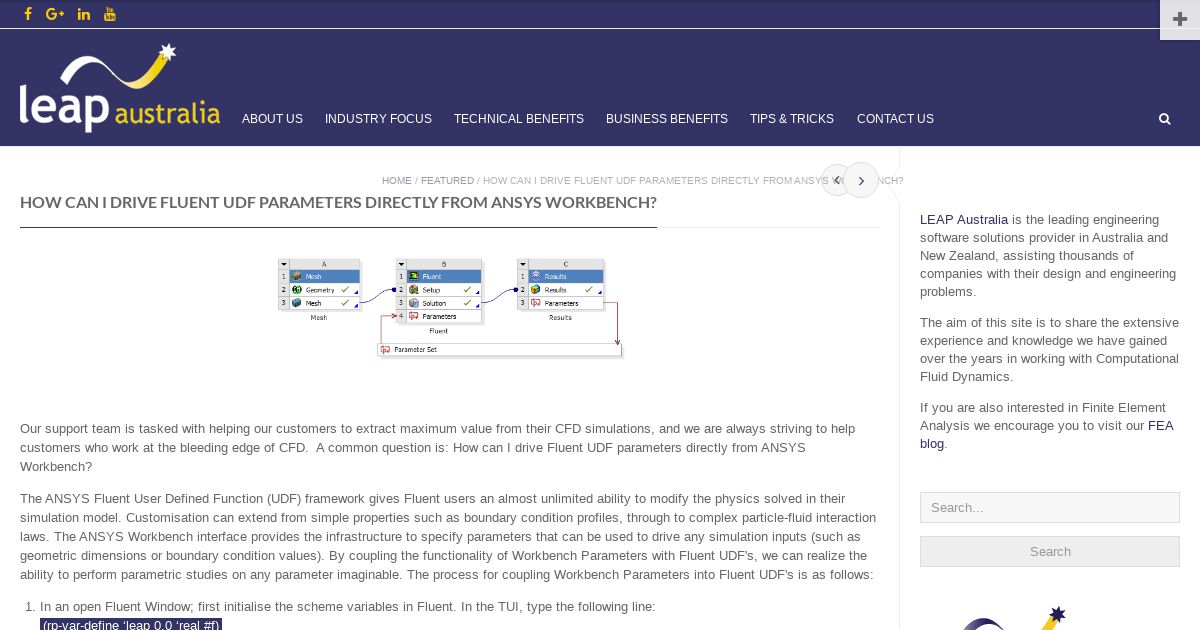Open the Industry Focus menu
1200x630 pixels.
tap(378, 119)
